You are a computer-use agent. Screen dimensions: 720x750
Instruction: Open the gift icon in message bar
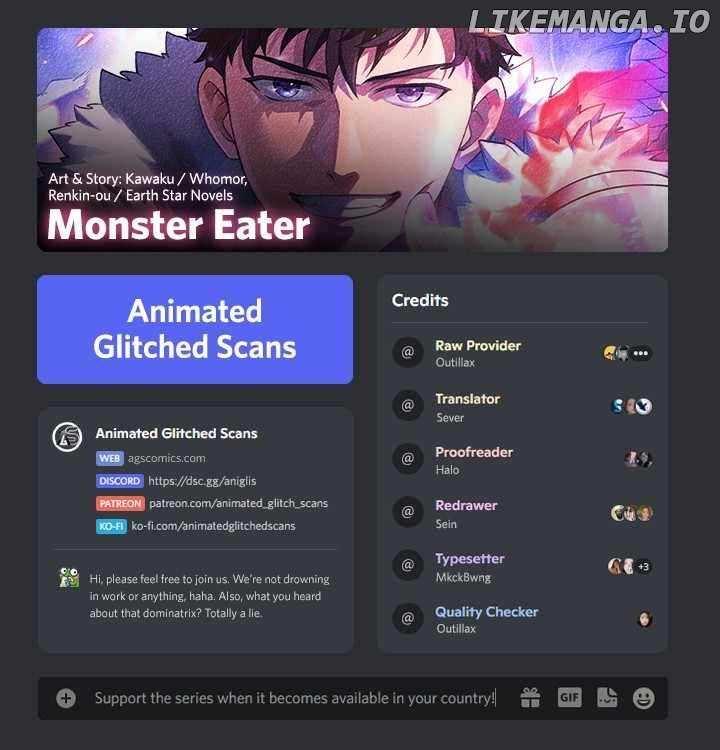[x=531, y=698]
